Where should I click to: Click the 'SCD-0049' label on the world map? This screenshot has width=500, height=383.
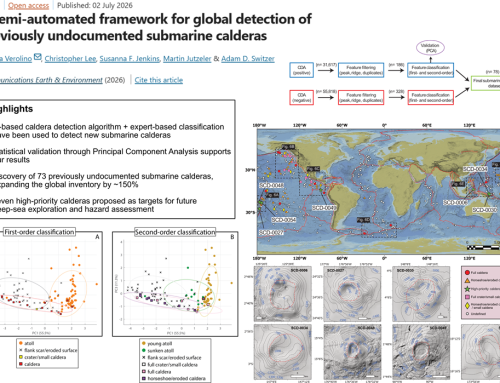point(324,208)
